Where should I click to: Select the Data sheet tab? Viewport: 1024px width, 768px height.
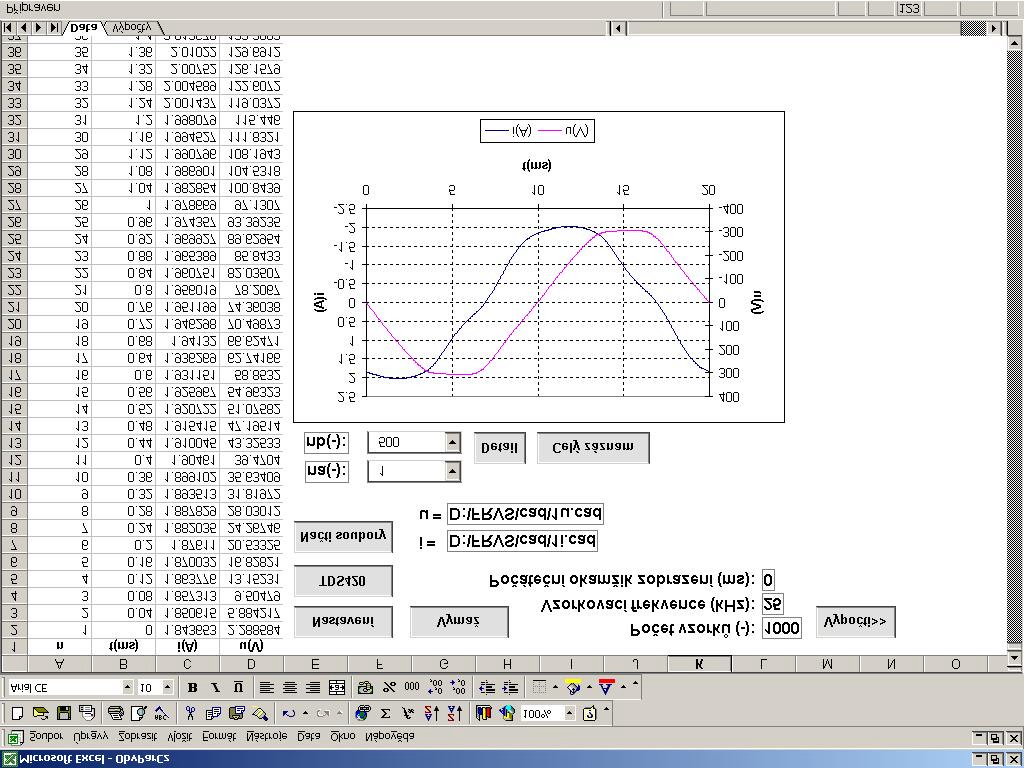pyautogui.click(x=84, y=27)
